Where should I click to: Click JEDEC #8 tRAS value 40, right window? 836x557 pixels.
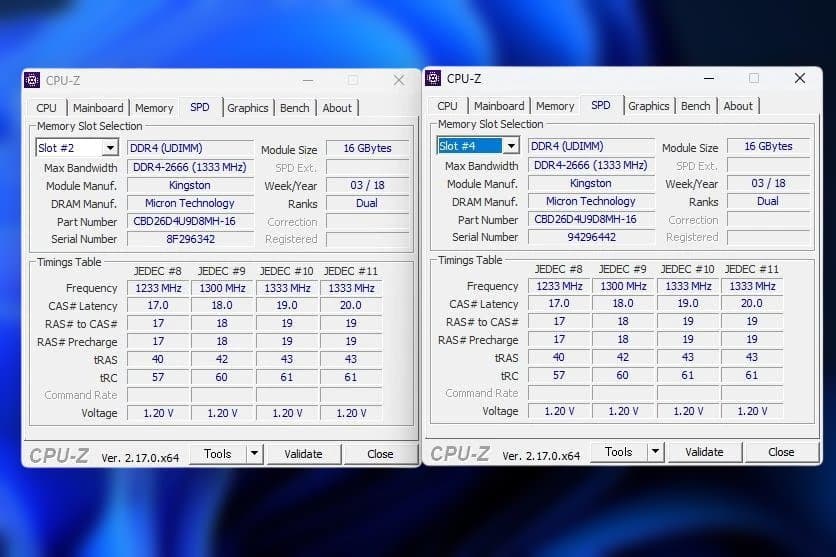559,357
